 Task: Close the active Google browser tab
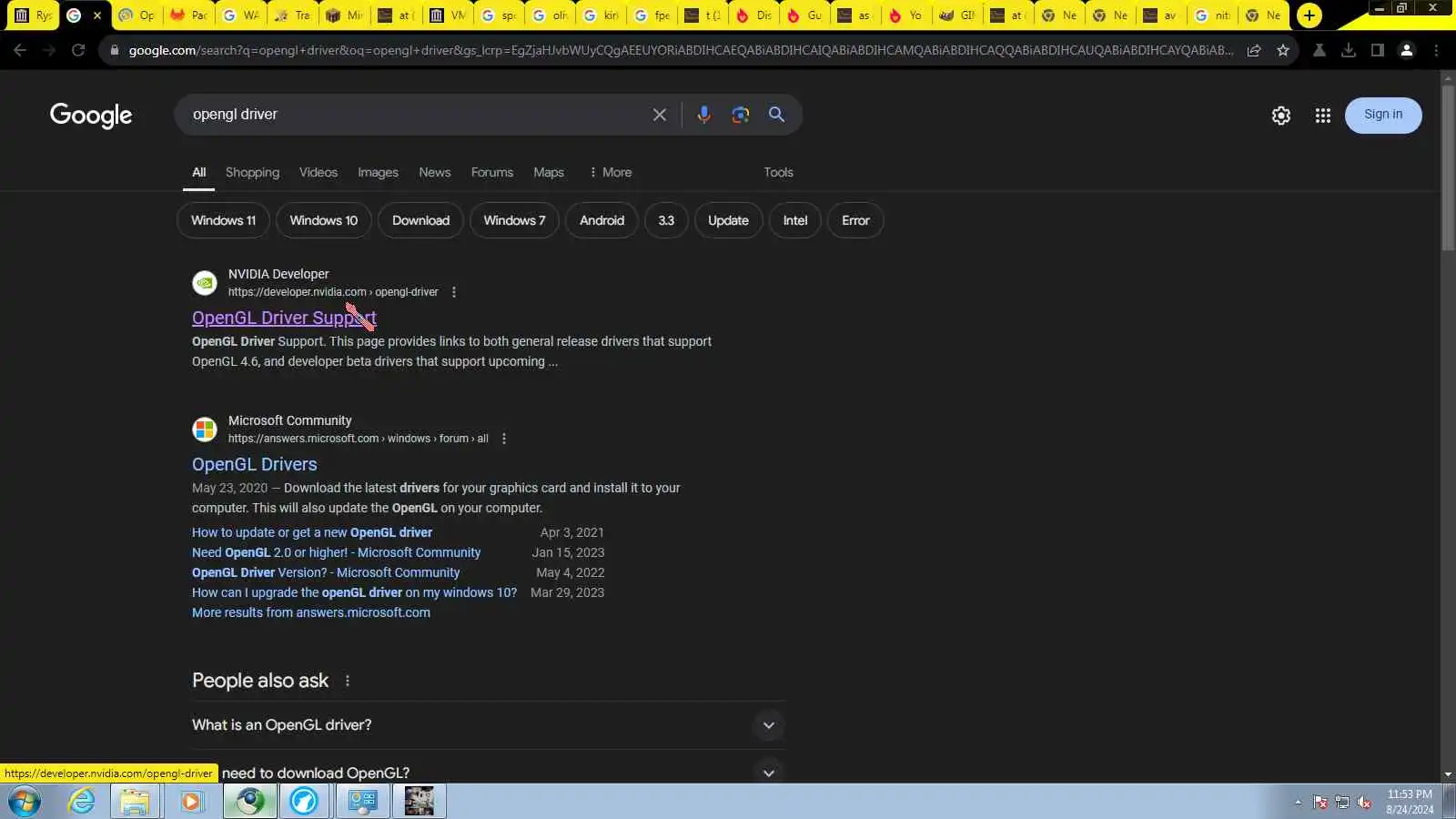point(97,15)
